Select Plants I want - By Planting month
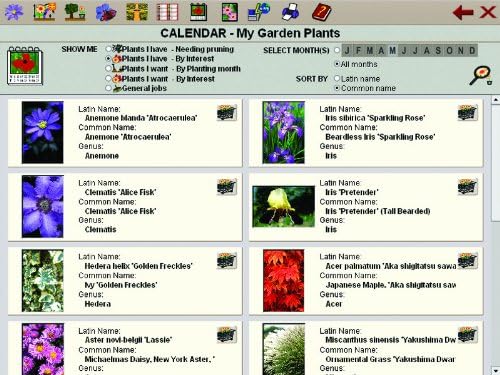The image size is (500, 375). tap(108, 69)
